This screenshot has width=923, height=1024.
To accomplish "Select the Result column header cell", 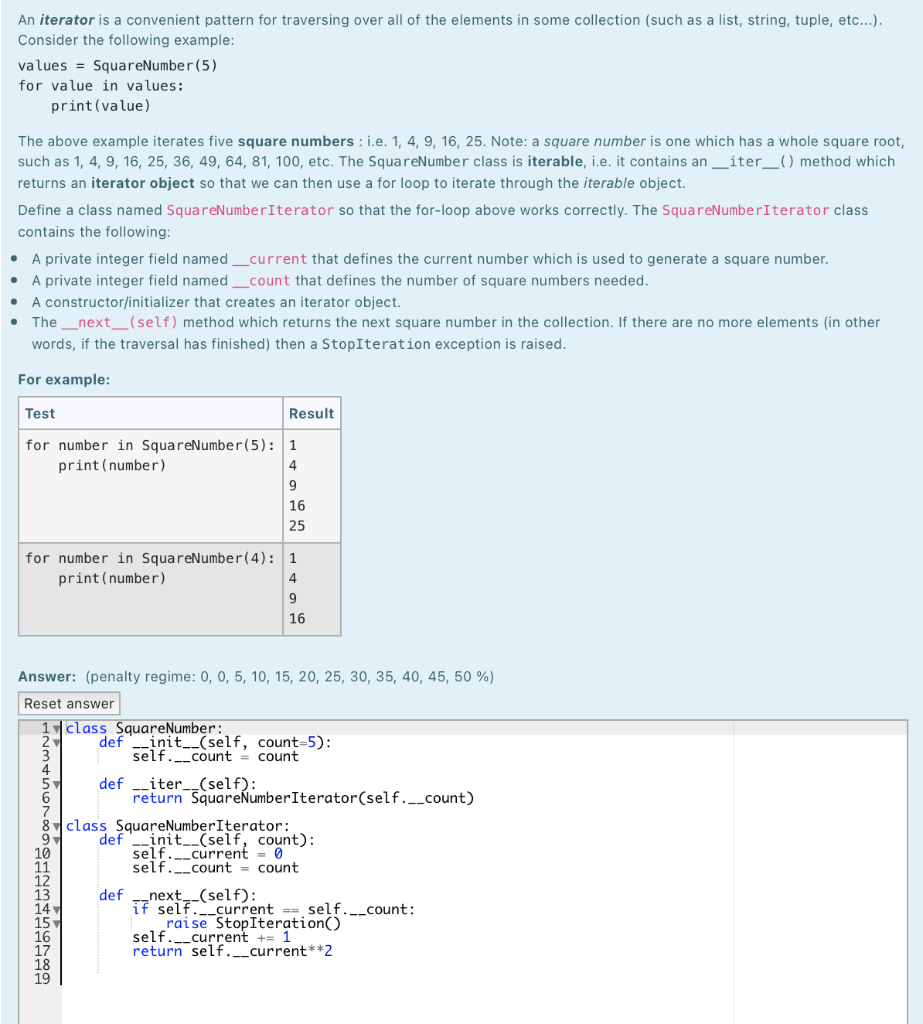I will point(310,413).
